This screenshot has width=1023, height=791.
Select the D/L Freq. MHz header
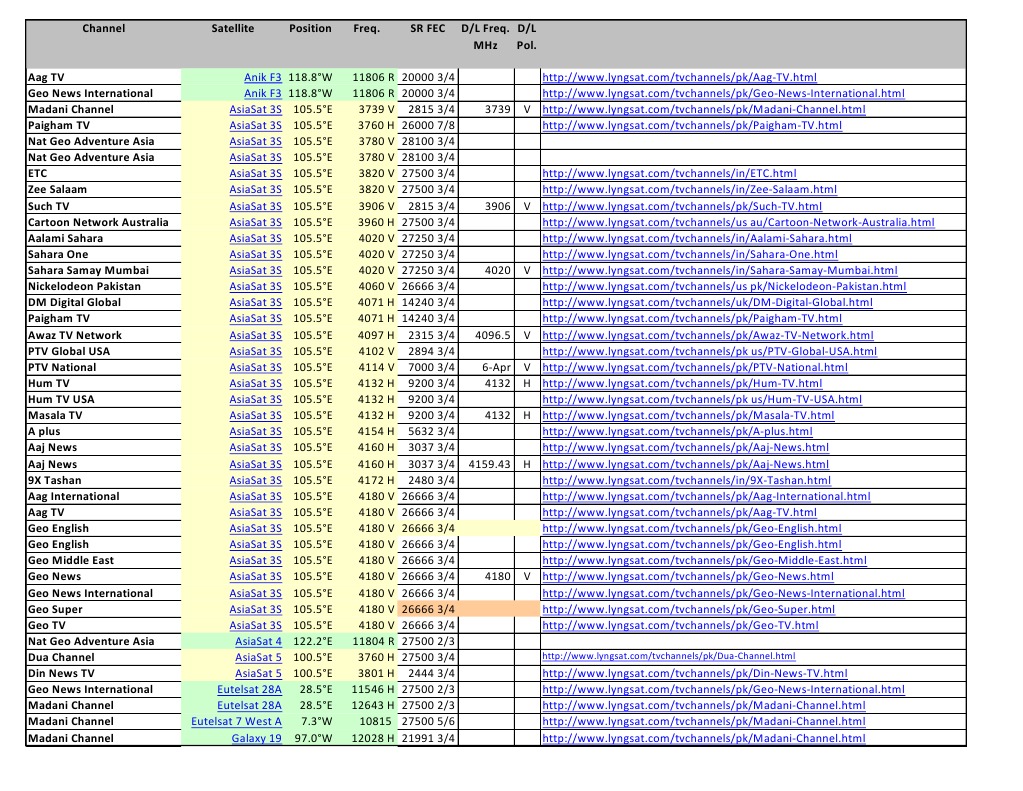click(485, 37)
